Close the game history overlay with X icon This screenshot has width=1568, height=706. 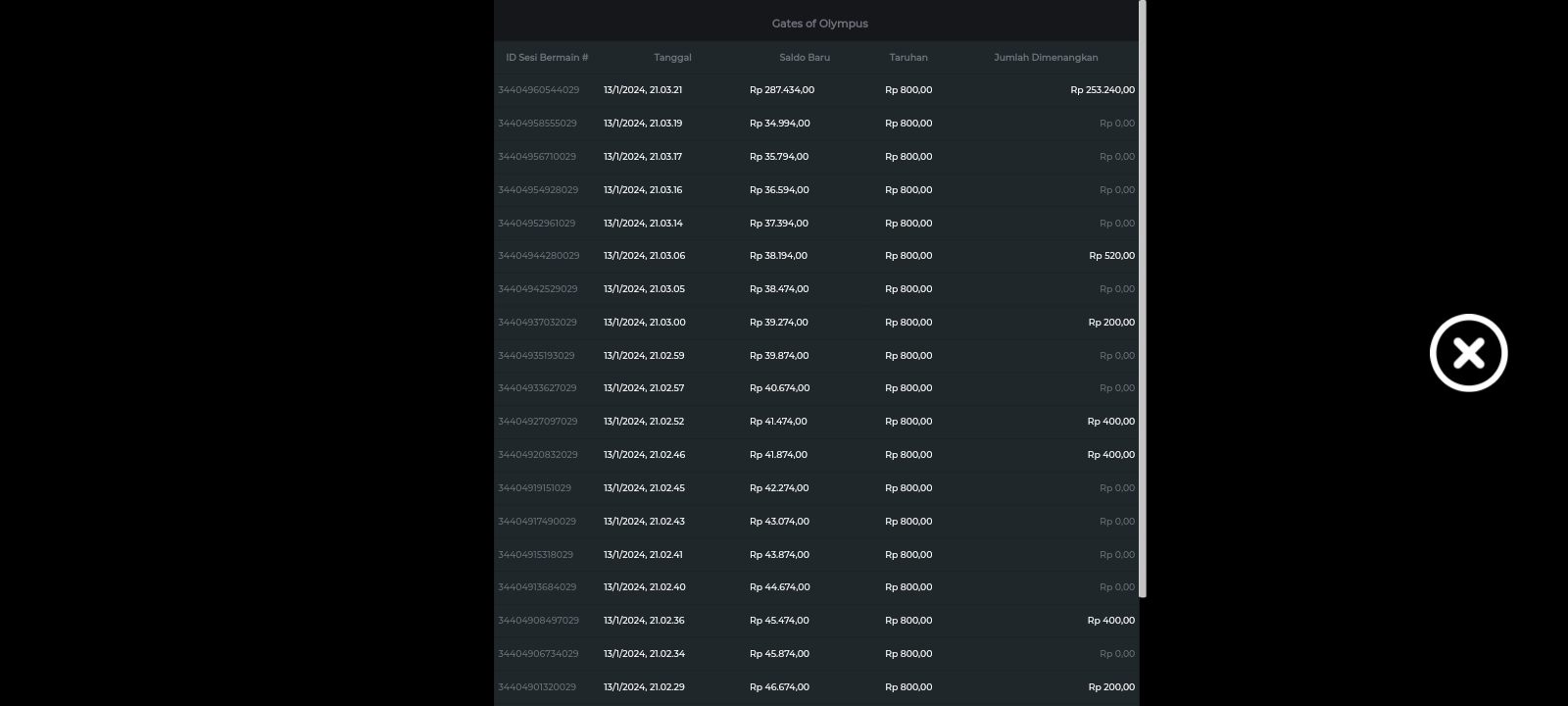(1468, 353)
